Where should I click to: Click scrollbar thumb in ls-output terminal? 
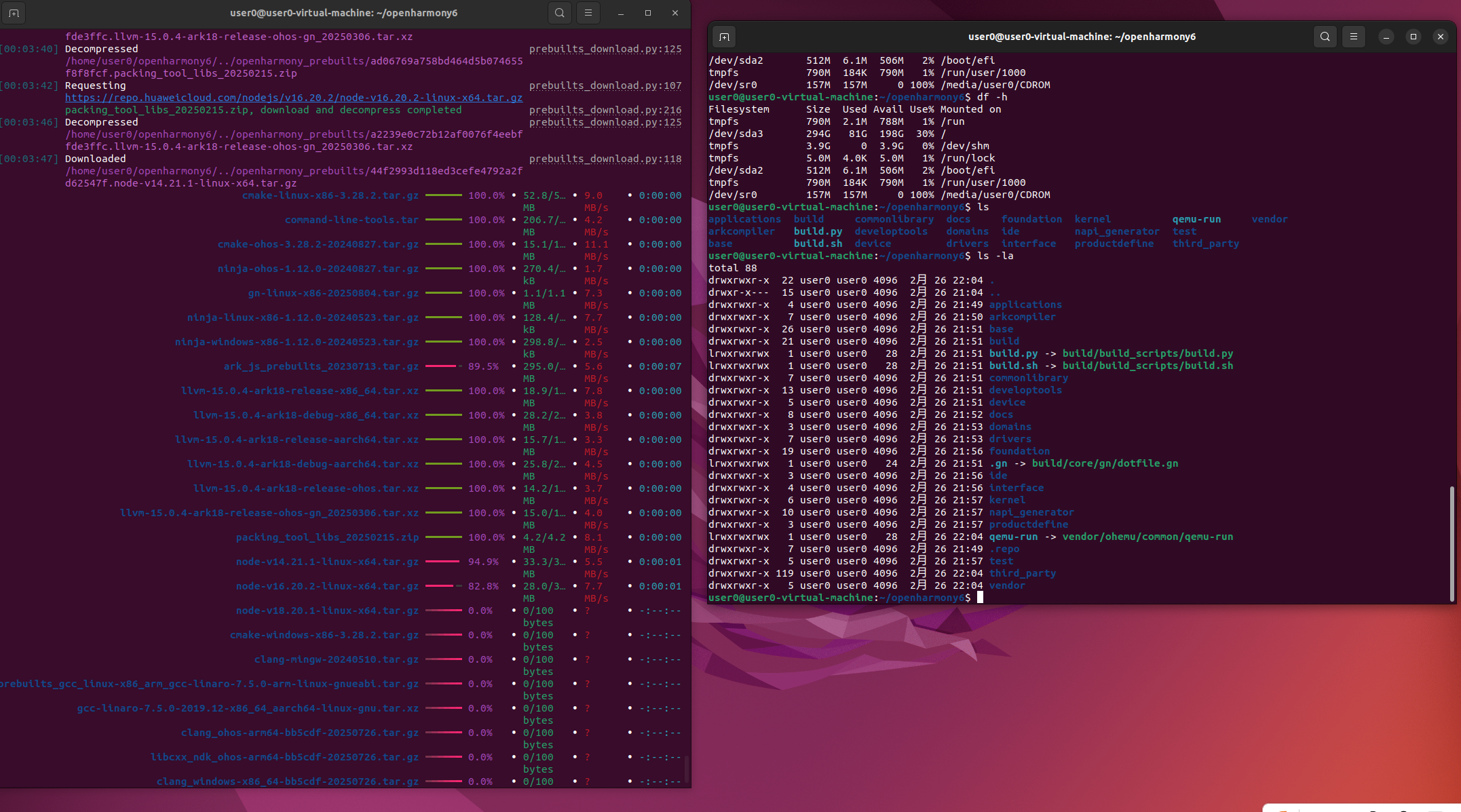[x=1451, y=543]
